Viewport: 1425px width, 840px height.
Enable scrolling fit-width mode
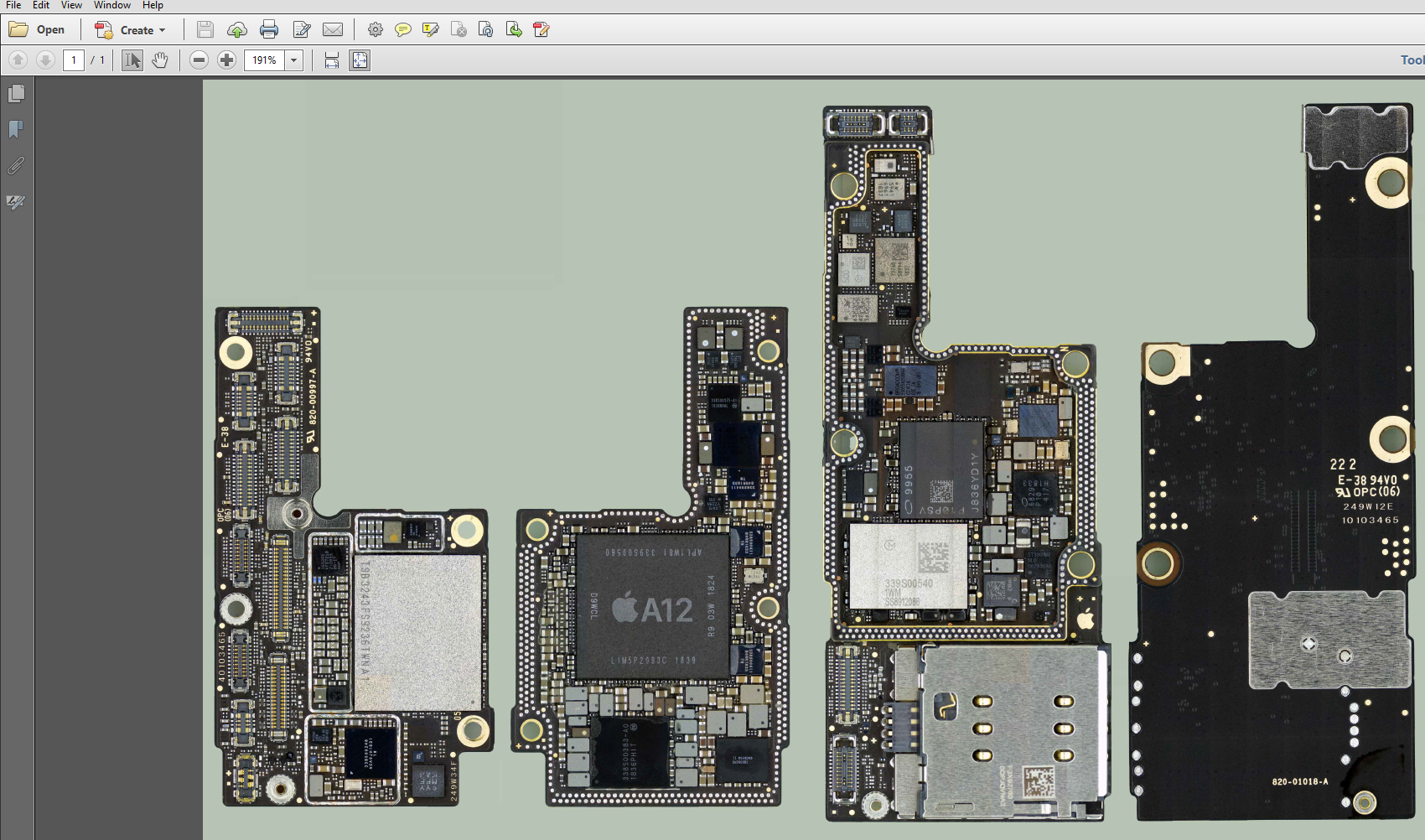coord(332,60)
